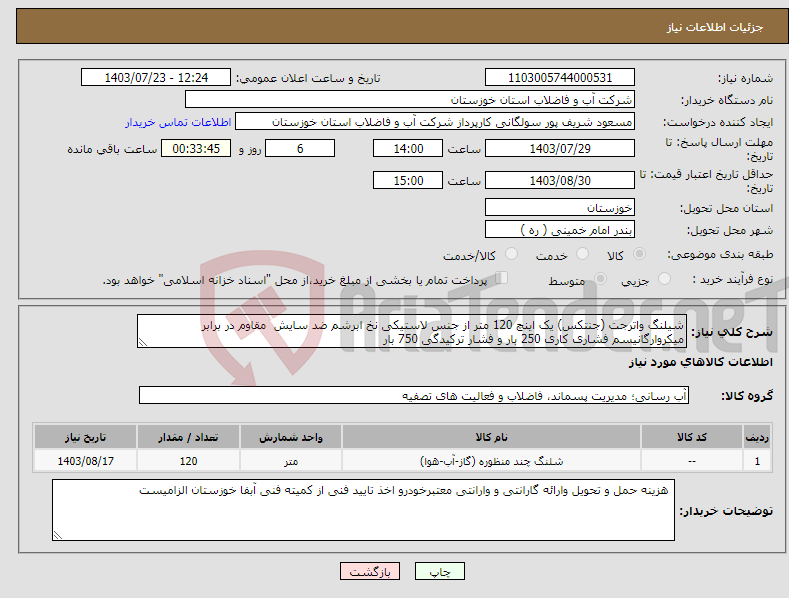The height and width of the screenshot is (598, 789).
Task: Click the requester field مسعود شریف پور
Action: tap(435, 122)
